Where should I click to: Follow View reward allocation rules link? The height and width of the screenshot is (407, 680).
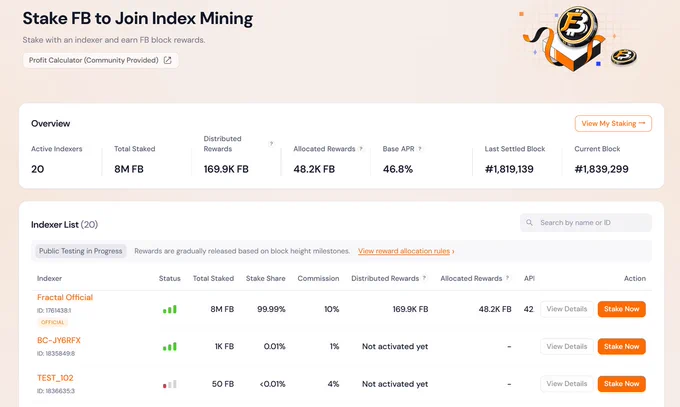[406, 251]
